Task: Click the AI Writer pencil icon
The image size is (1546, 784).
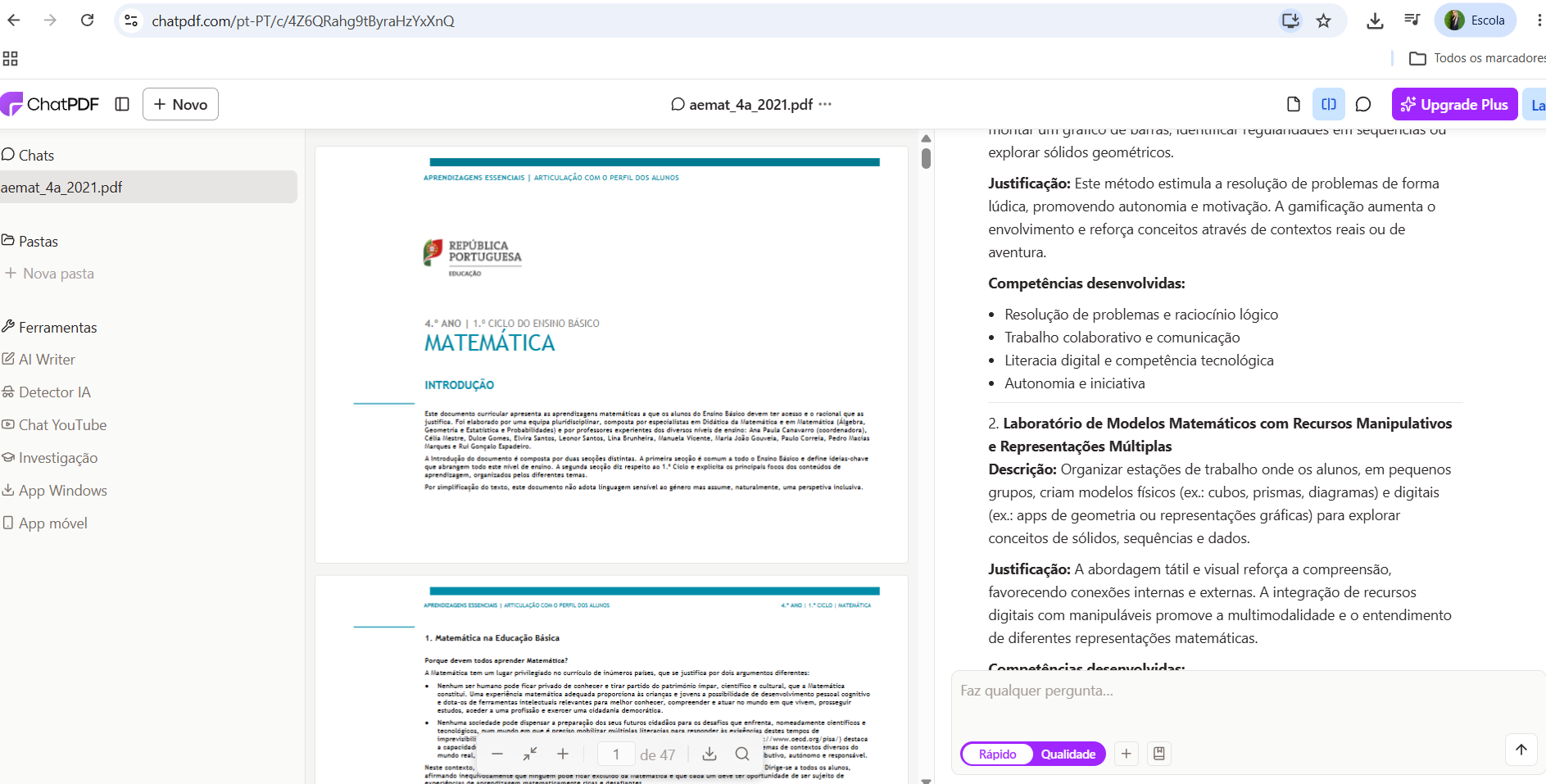Action: point(8,359)
